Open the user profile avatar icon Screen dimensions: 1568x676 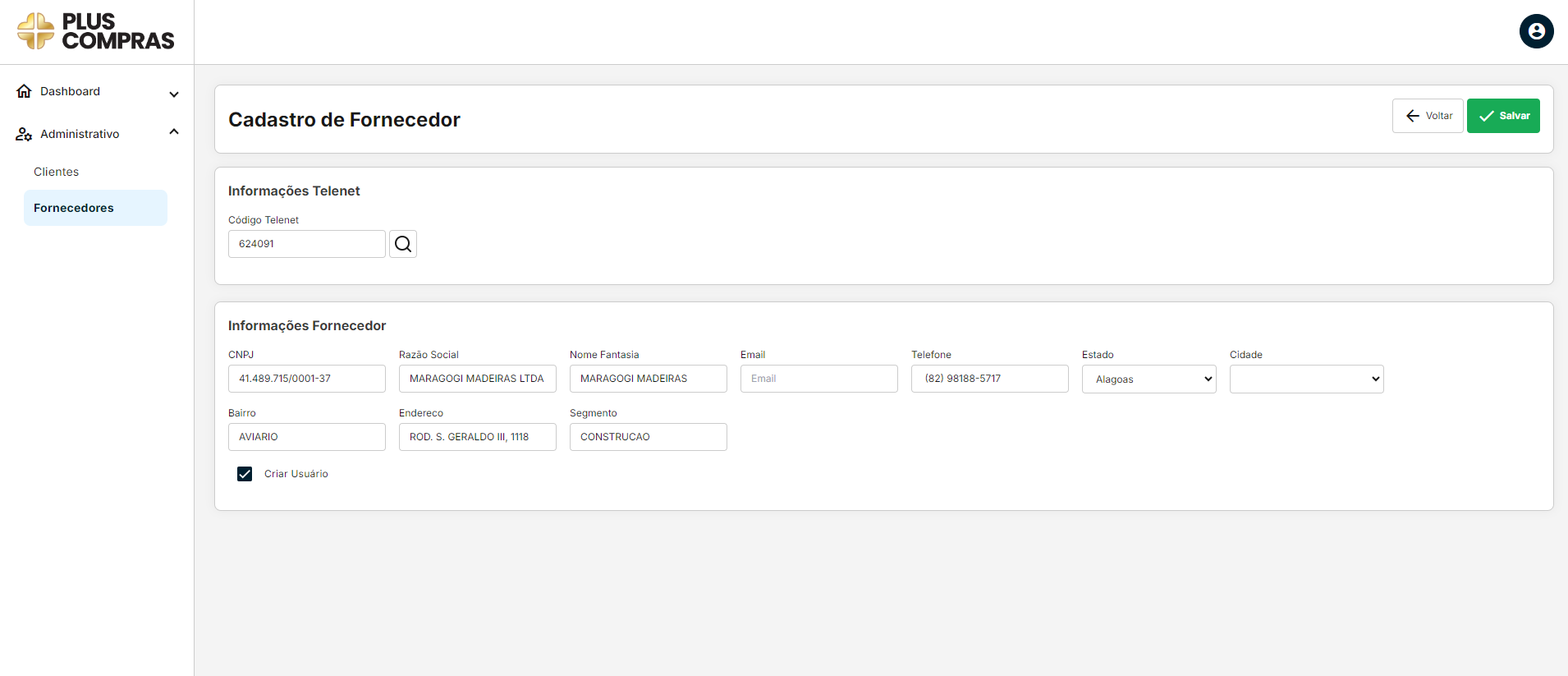tap(1536, 31)
